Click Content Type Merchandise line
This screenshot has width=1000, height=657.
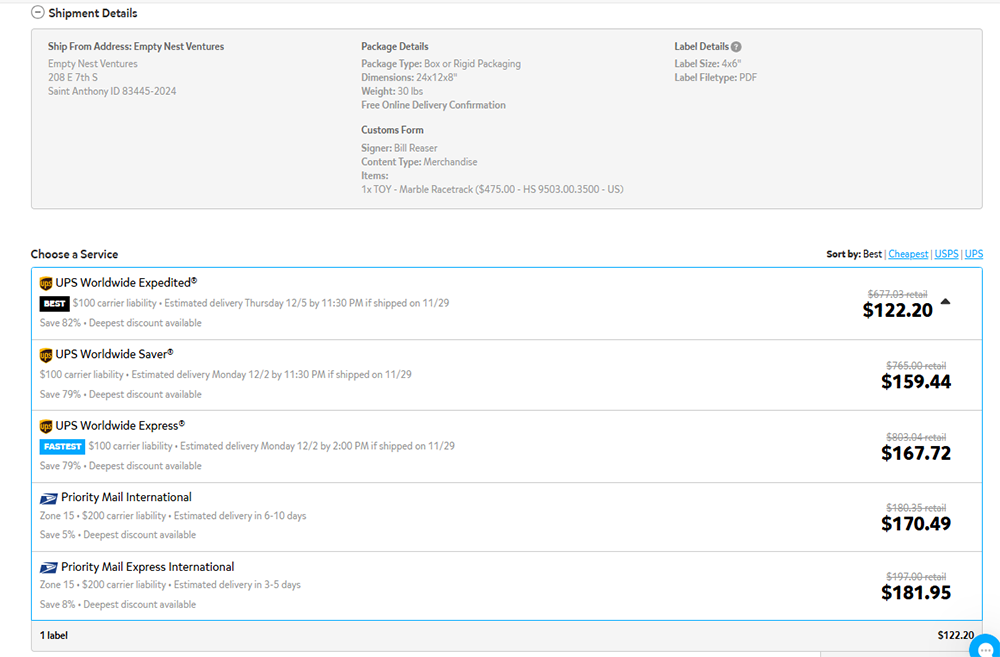[x=419, y=162]
